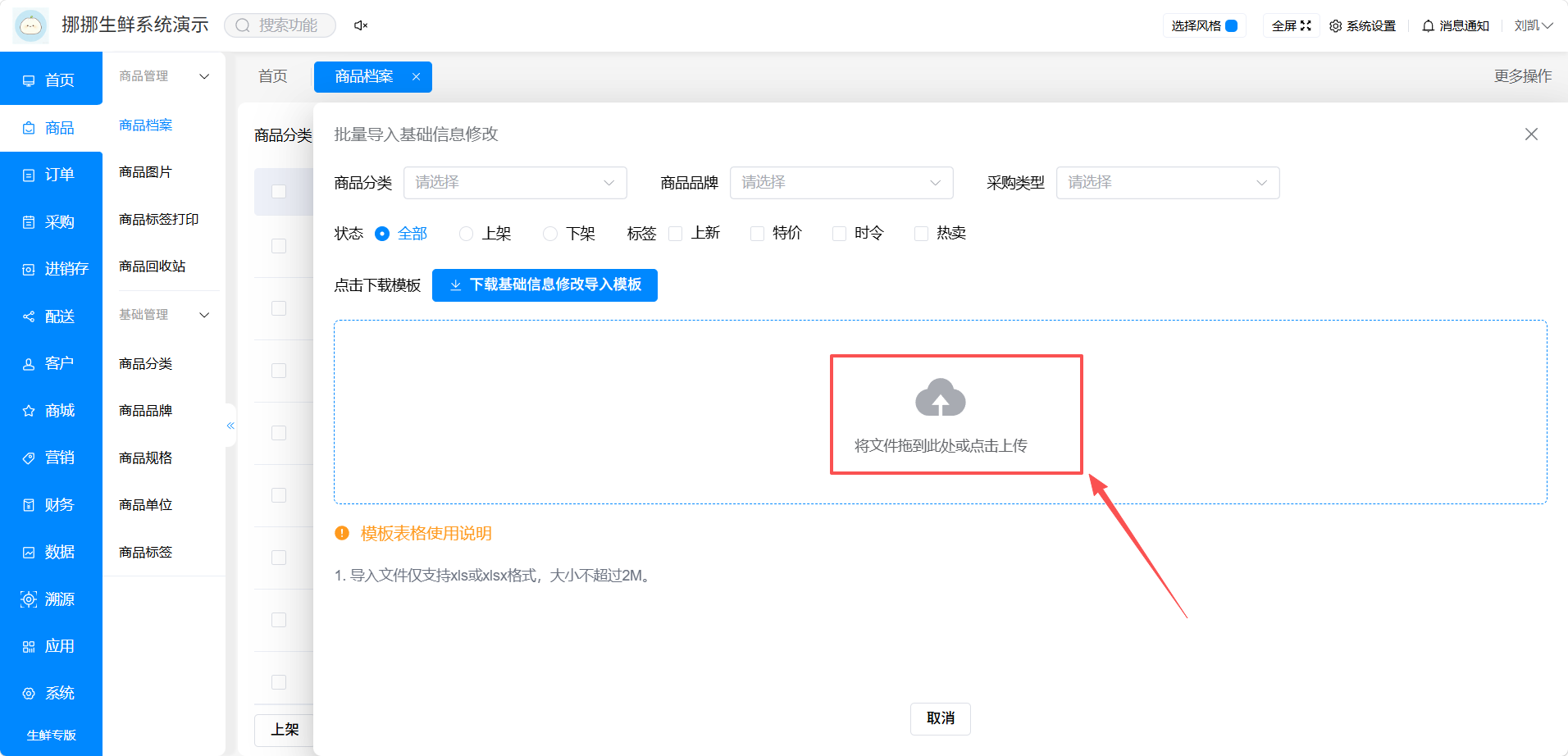Viewport: 1568px width, 756px height.
Task: Open 溯源 sidebar icon
Action: point(29,599)
